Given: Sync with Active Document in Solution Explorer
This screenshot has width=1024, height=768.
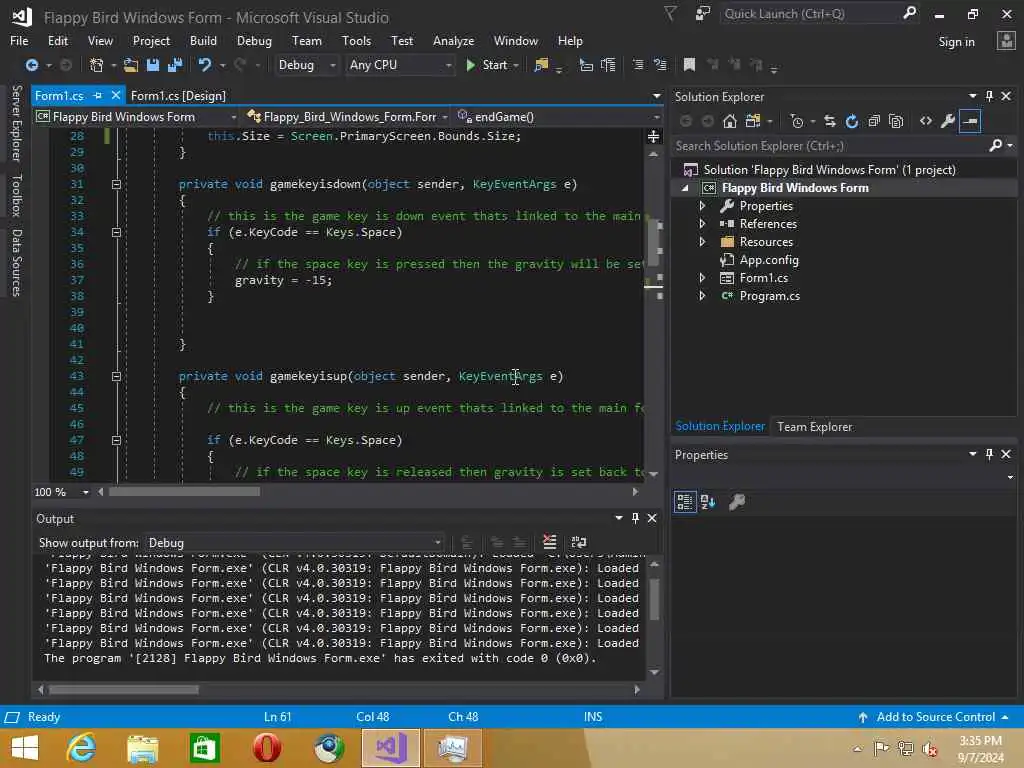Looking at the screenshot, I should point(829,121).
